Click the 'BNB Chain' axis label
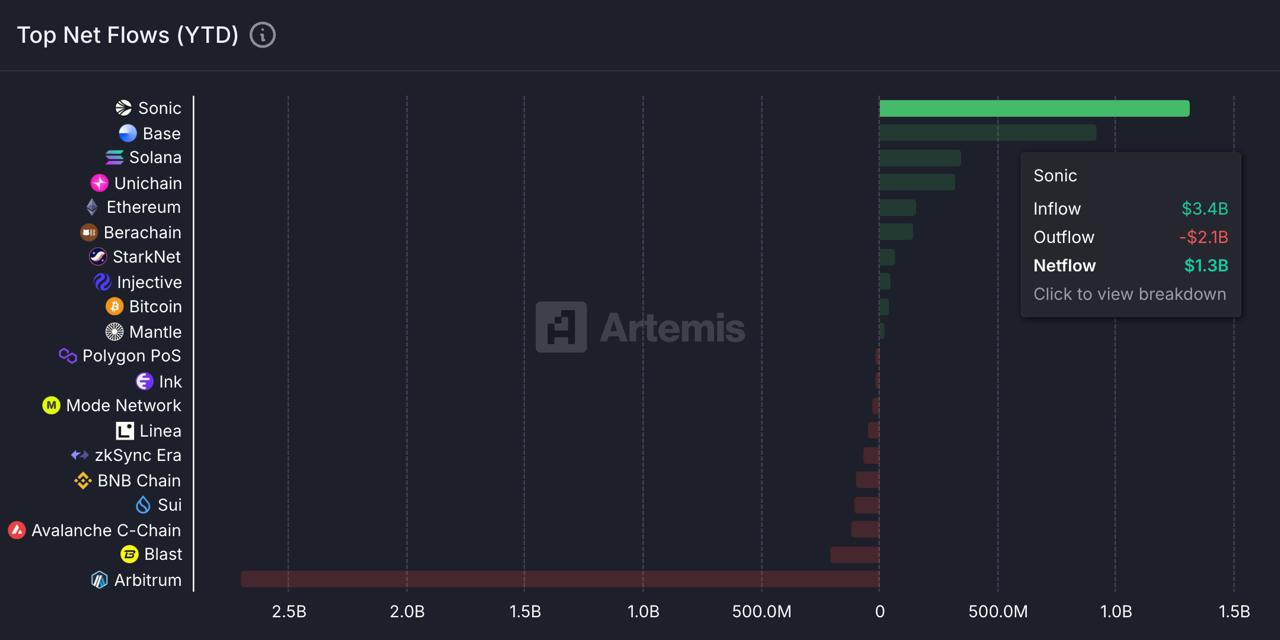Screen dimensions: 1280x640 coord(139,480)
